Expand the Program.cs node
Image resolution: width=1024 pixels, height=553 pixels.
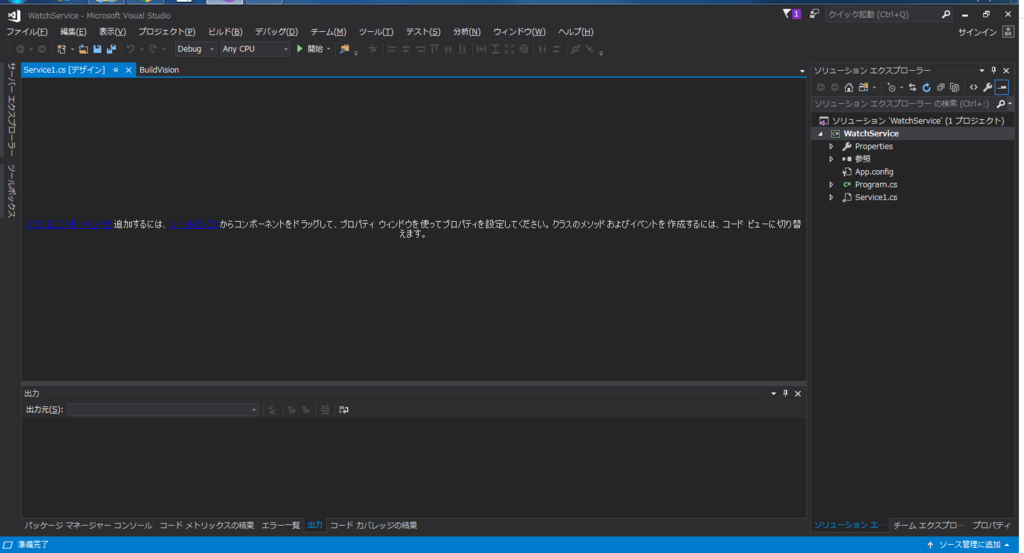(831, 185)
